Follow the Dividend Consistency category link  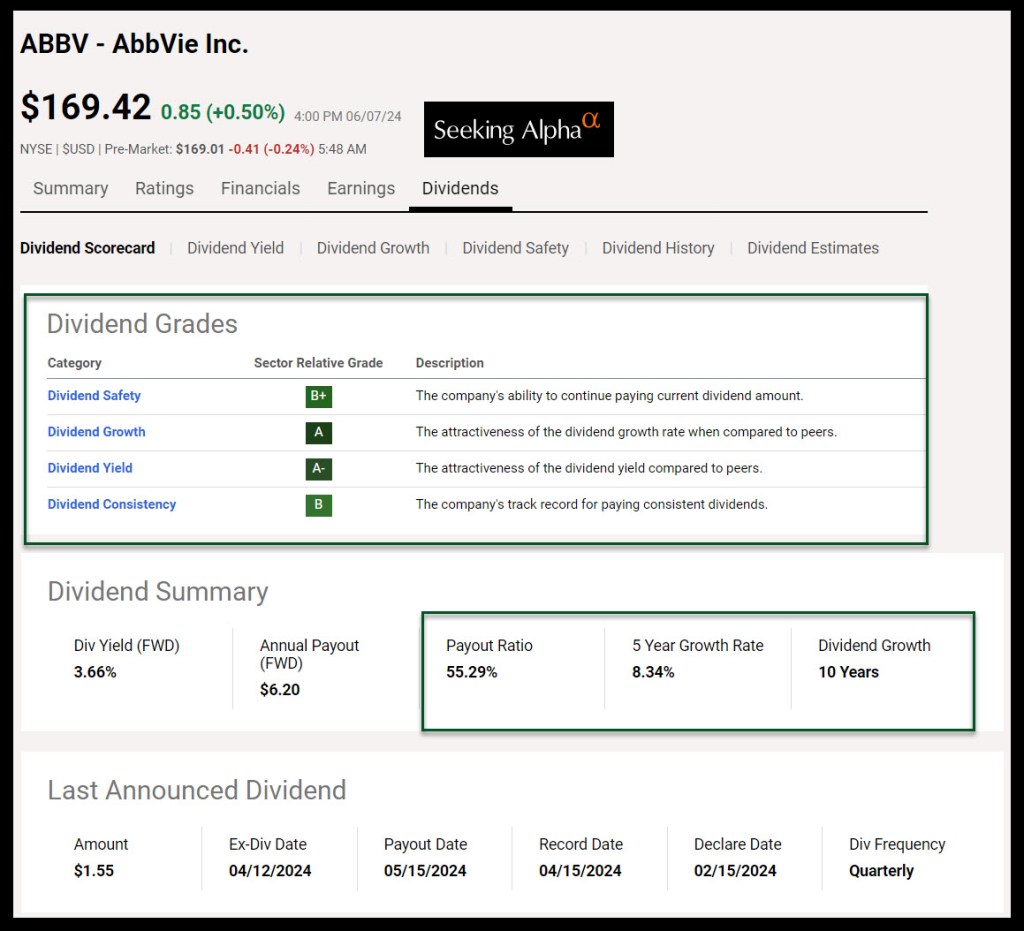coord(111,505)
